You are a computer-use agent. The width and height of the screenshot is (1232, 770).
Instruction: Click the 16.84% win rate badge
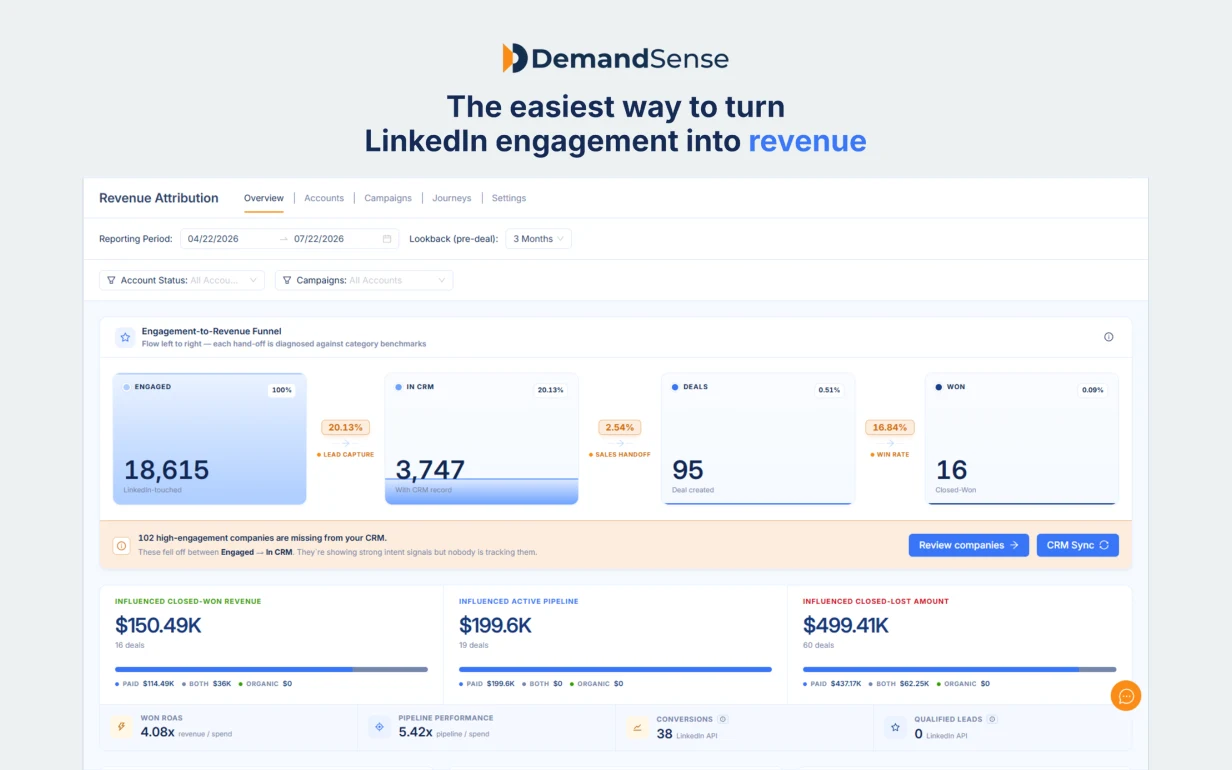click(890, 427)
